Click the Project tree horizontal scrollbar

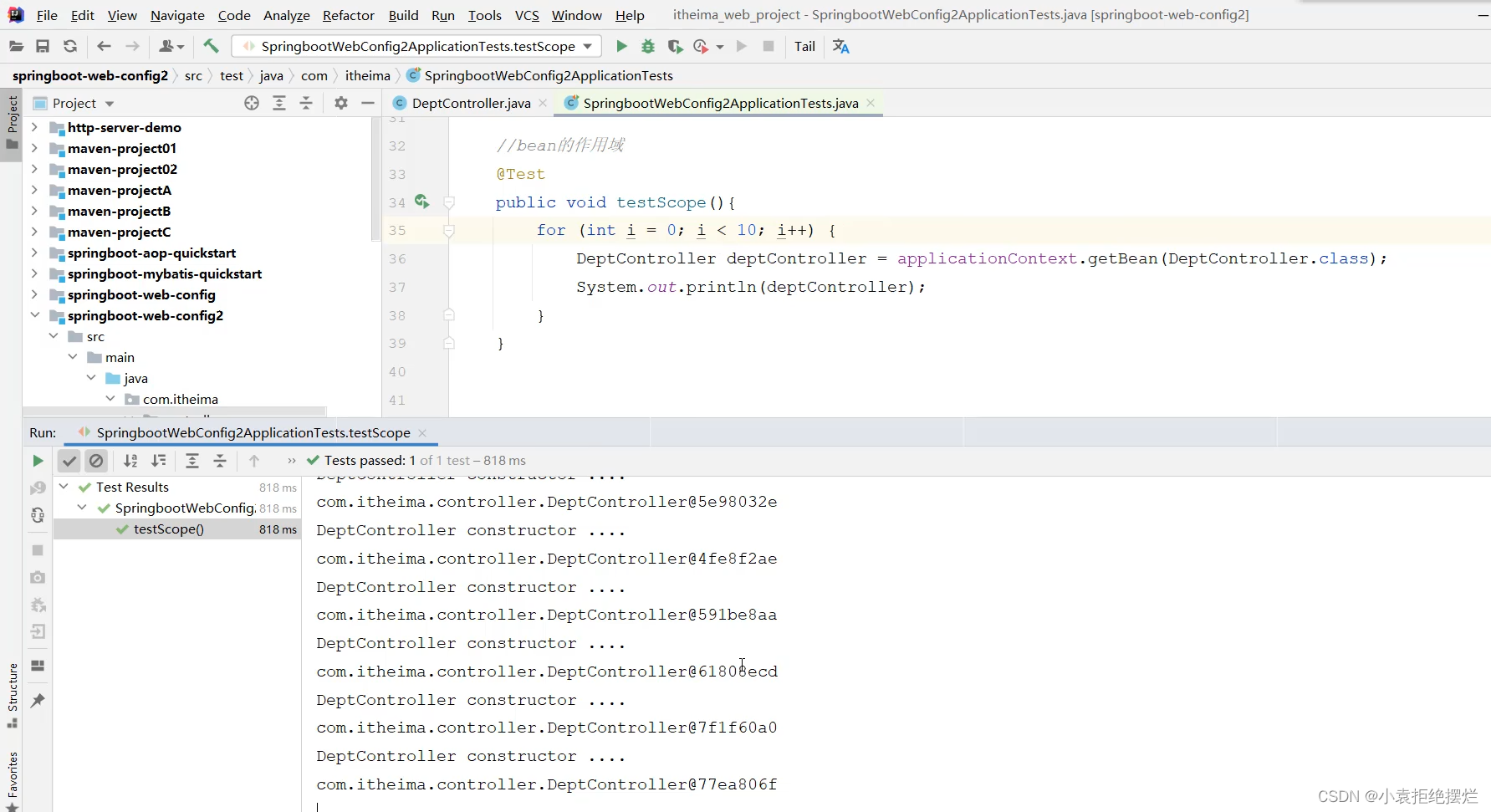tap(174, 411)
